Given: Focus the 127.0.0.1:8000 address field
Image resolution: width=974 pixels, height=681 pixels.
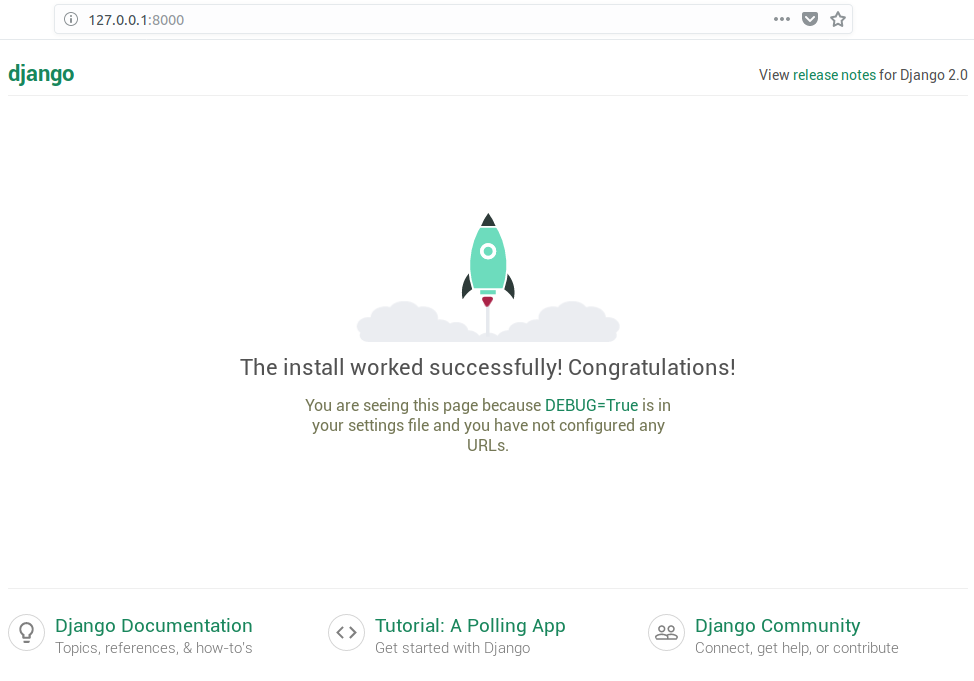Looking at the screenshot, I should click(400, 19).
